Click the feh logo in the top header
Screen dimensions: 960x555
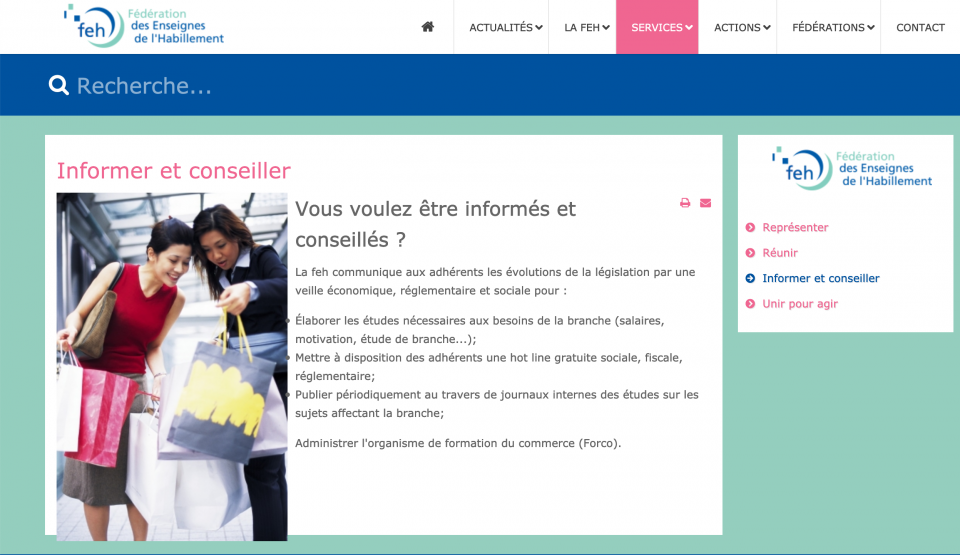[144, 26]
